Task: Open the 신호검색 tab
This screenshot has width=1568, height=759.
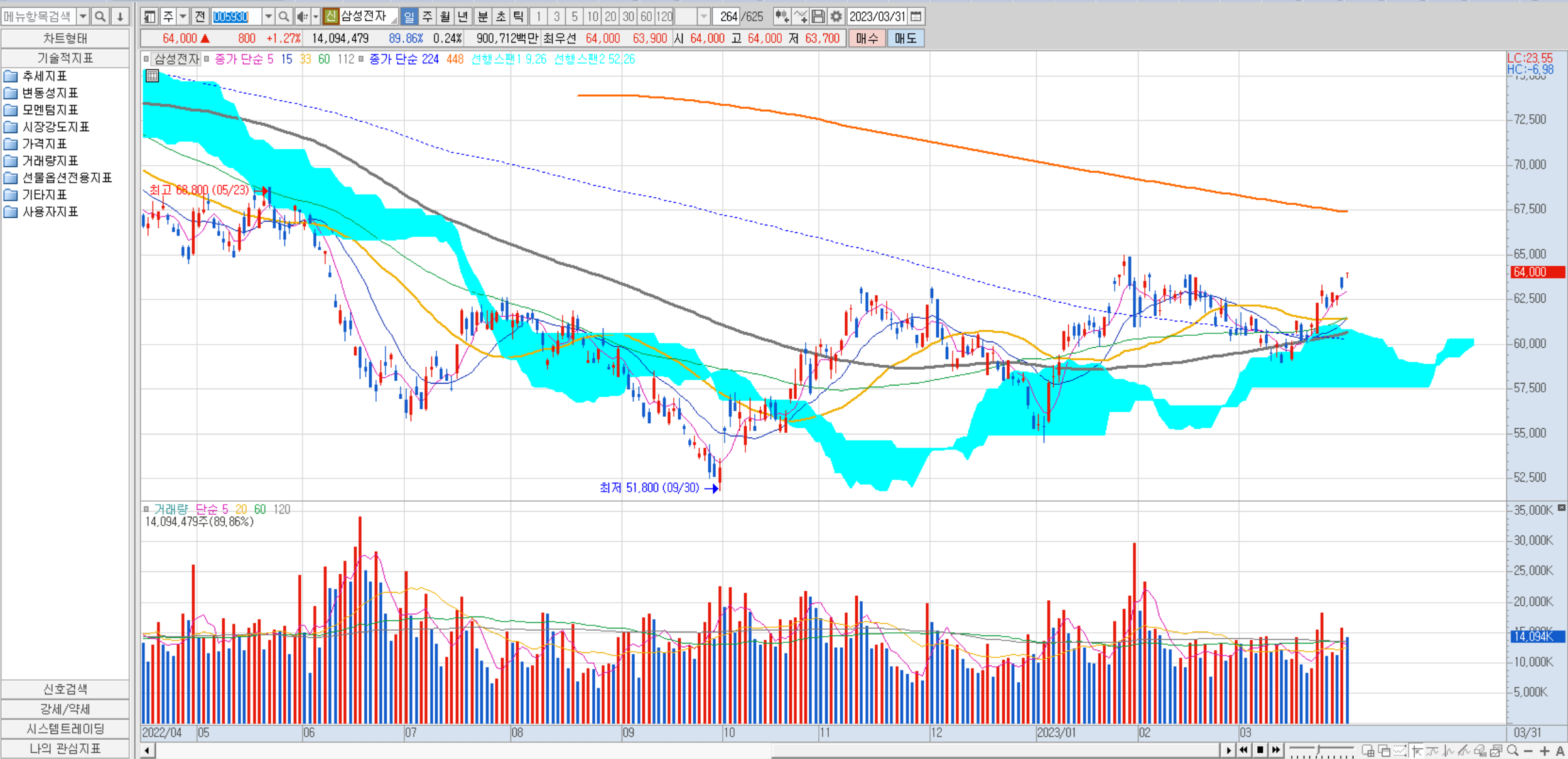Action: tap(65, 689)
